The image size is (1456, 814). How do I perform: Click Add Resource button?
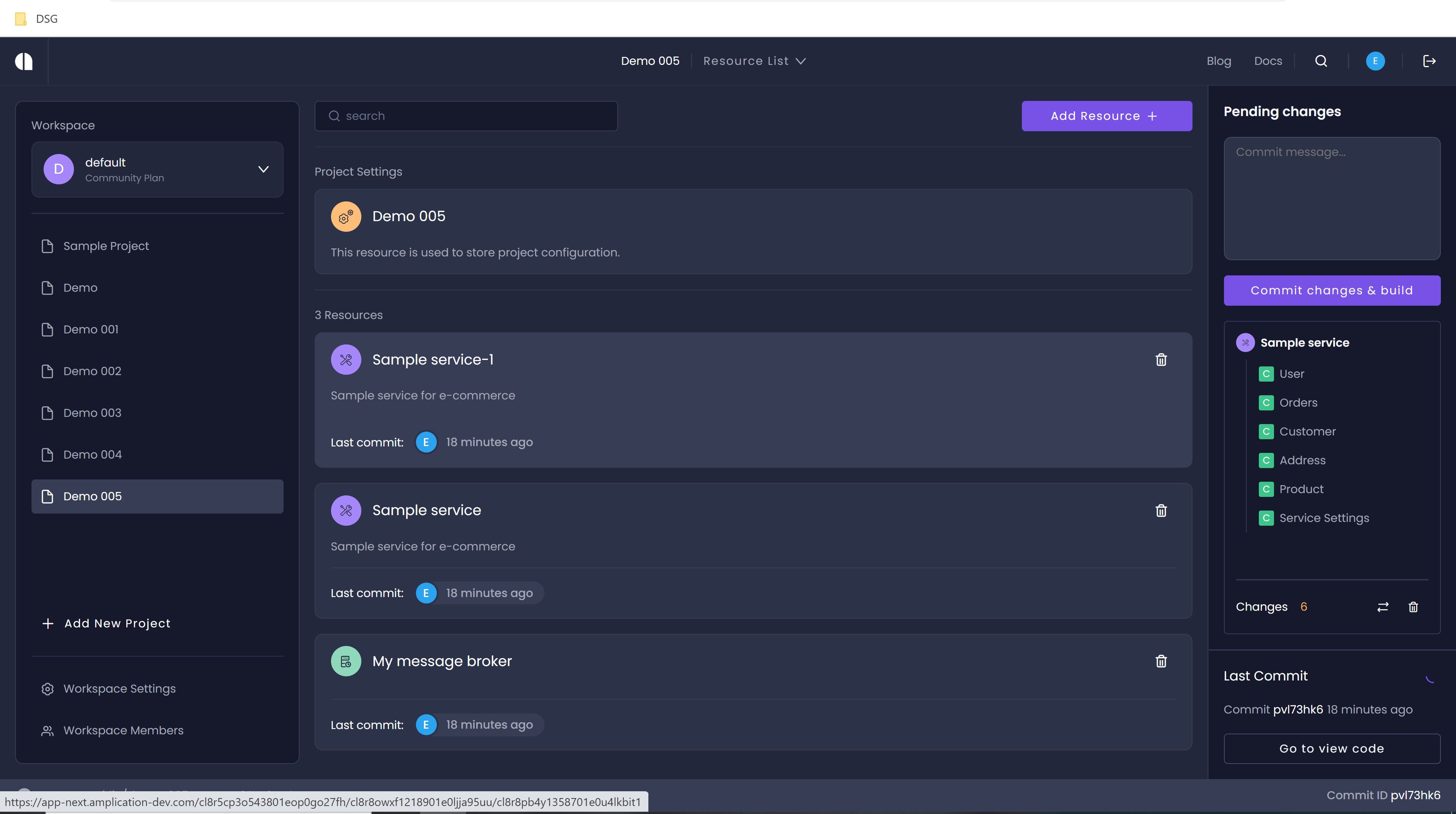[x=1106, y=116]
